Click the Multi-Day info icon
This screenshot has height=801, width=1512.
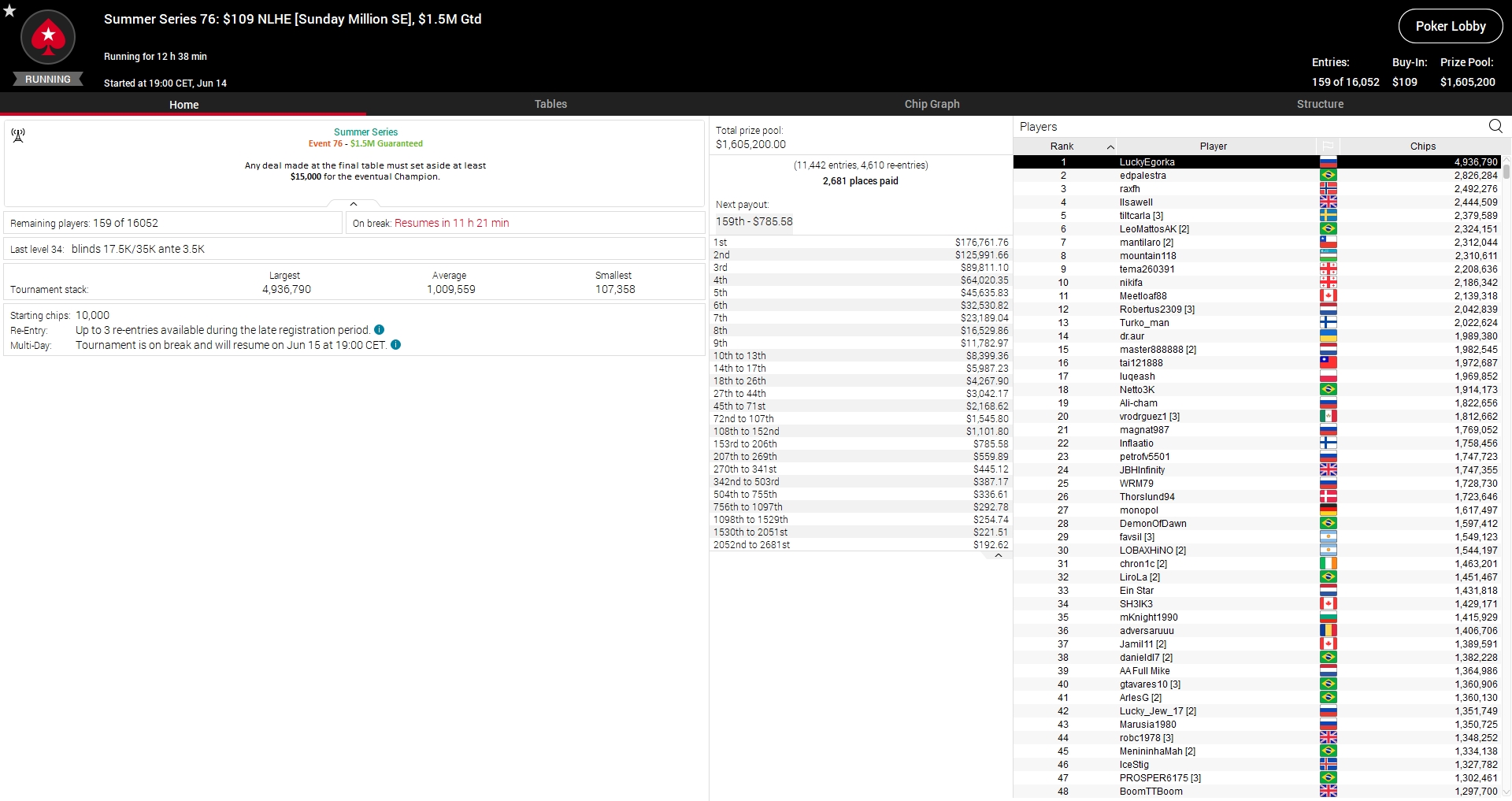[396, 345]
